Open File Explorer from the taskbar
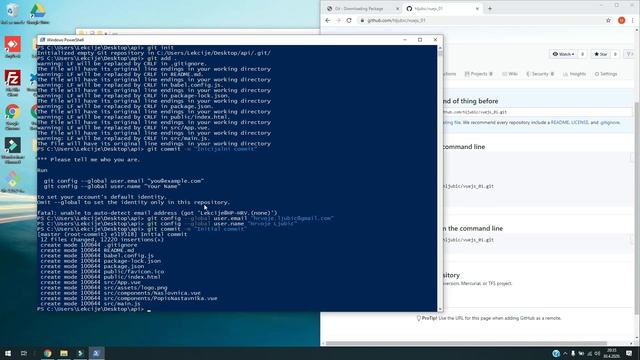The image size is (640, 360). pyautogui.click(x=64, y=353)
